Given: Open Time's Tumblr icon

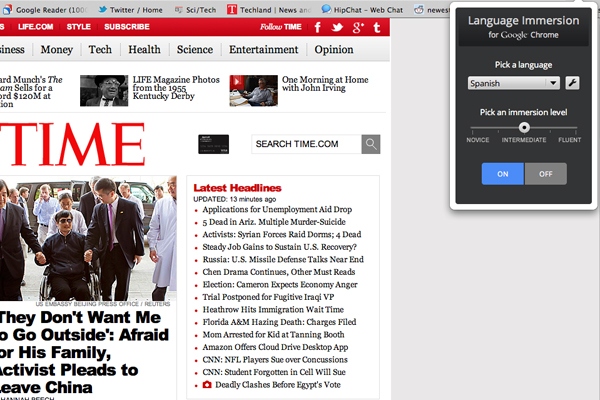Looking at the screenshot, I should (x=377, y=27).
